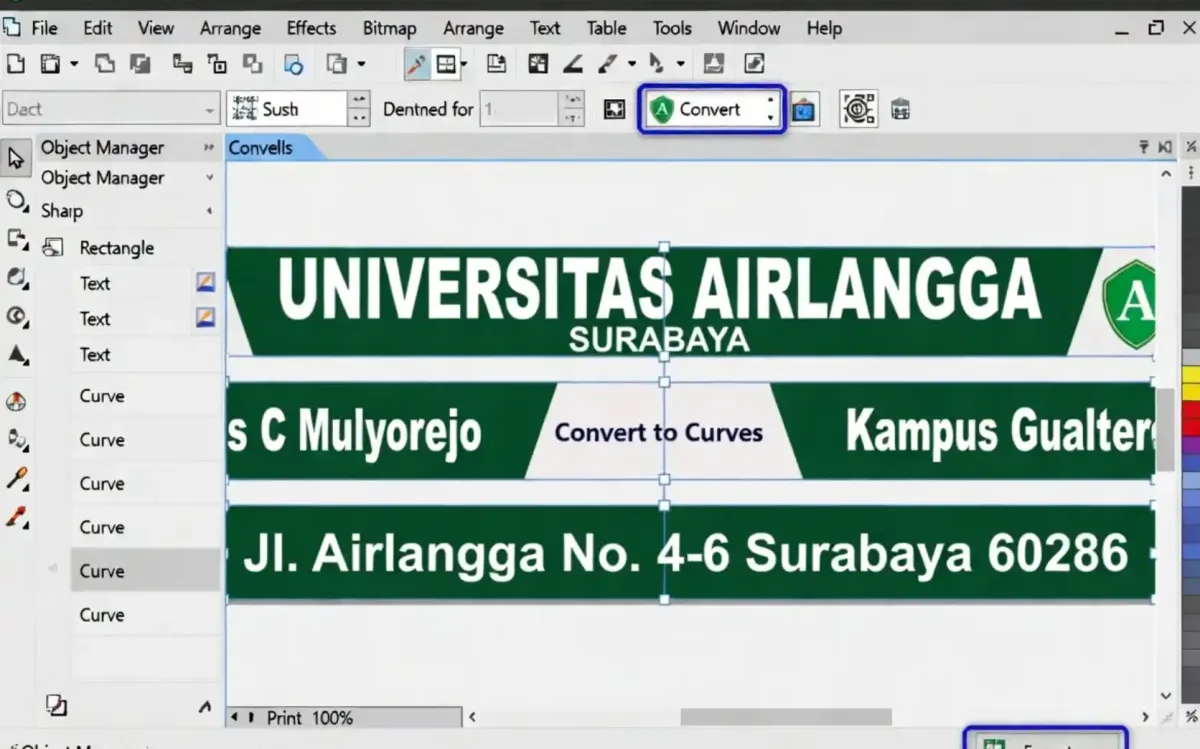Click the Rectangle layer icon in Object Manager
The height and width of the screenshot is (749, 1200).
(x=53, y=248)
